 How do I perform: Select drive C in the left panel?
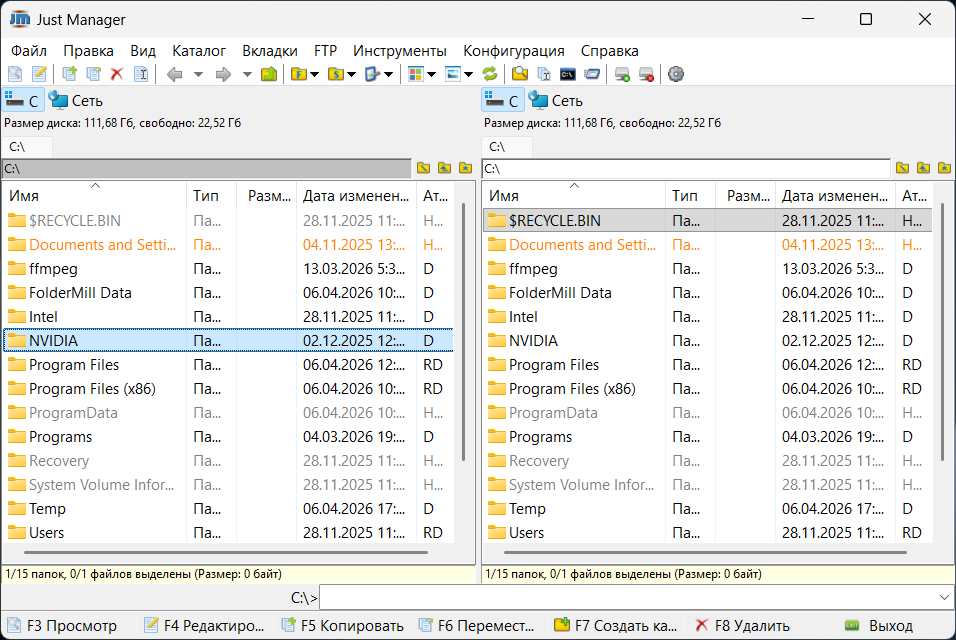[23, 101]
